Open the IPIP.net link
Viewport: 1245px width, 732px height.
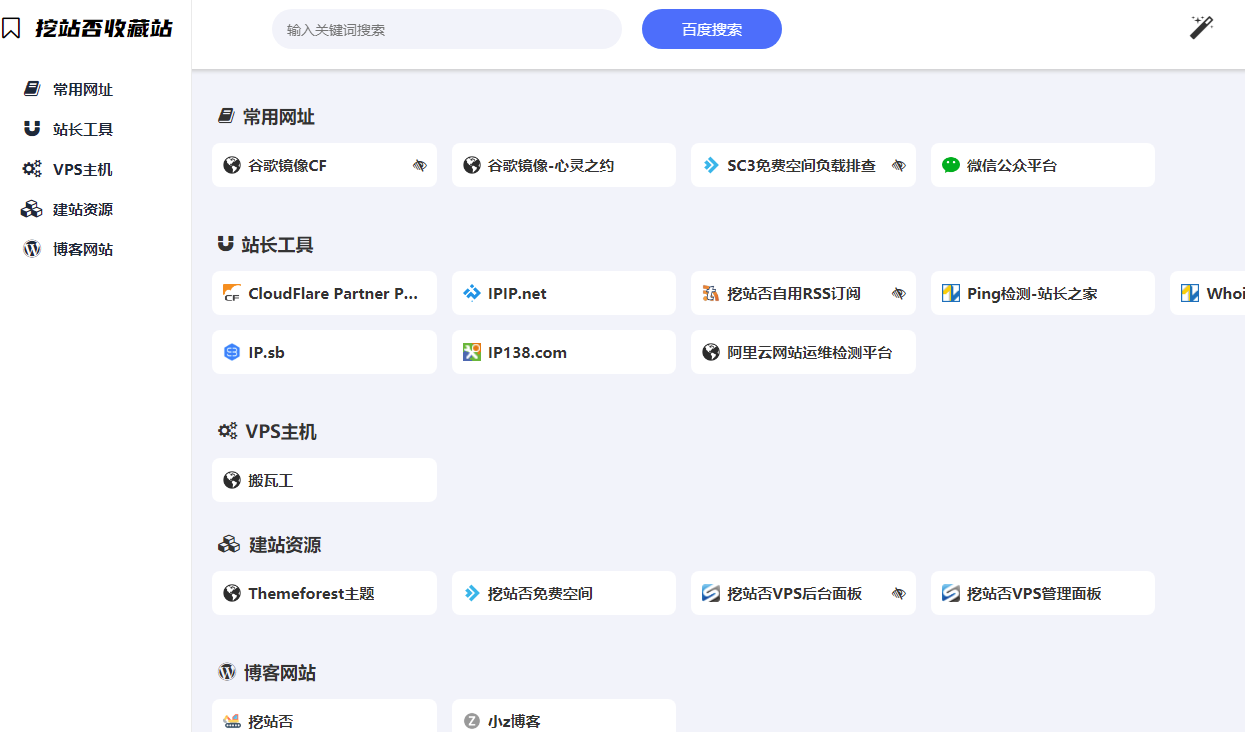pyautogui.click(x=564, y=293)
